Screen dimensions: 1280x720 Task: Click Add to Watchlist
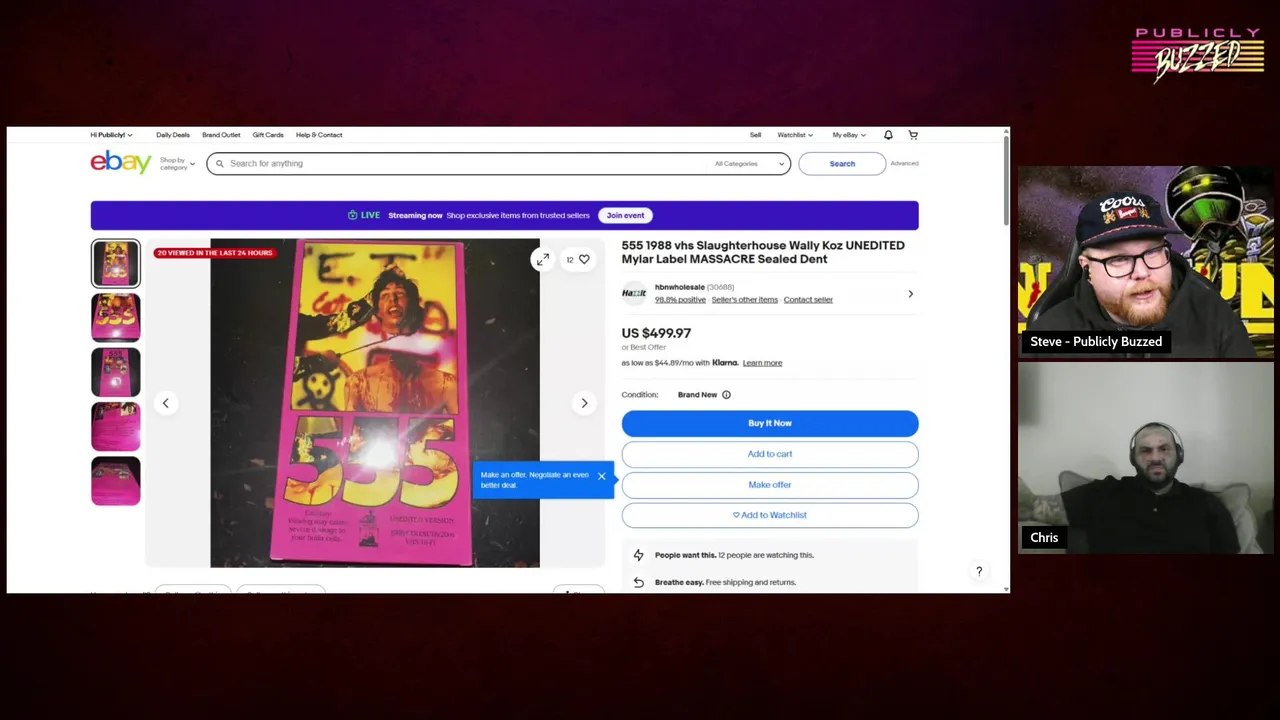pyautogui.click(x=770, y=515)
